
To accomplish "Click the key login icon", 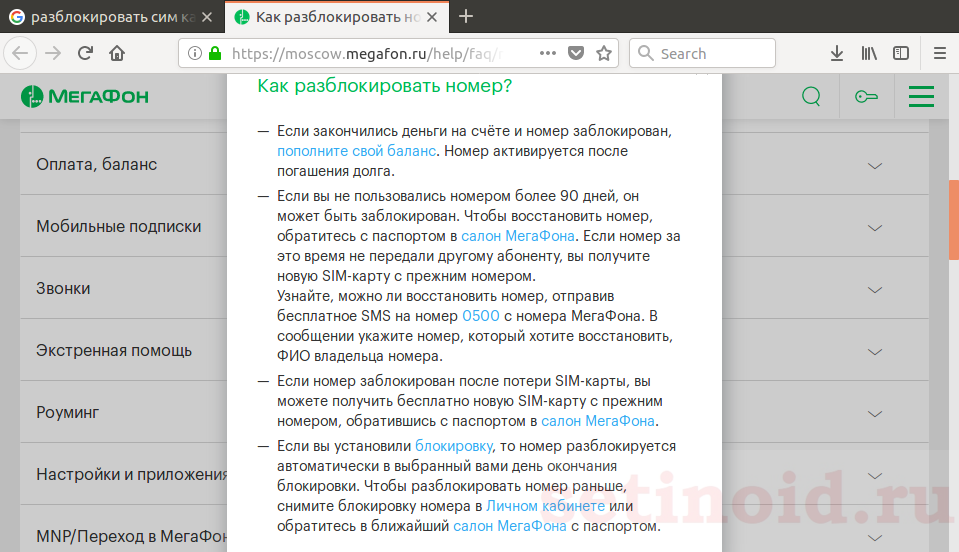I will (x=865, y=97).
